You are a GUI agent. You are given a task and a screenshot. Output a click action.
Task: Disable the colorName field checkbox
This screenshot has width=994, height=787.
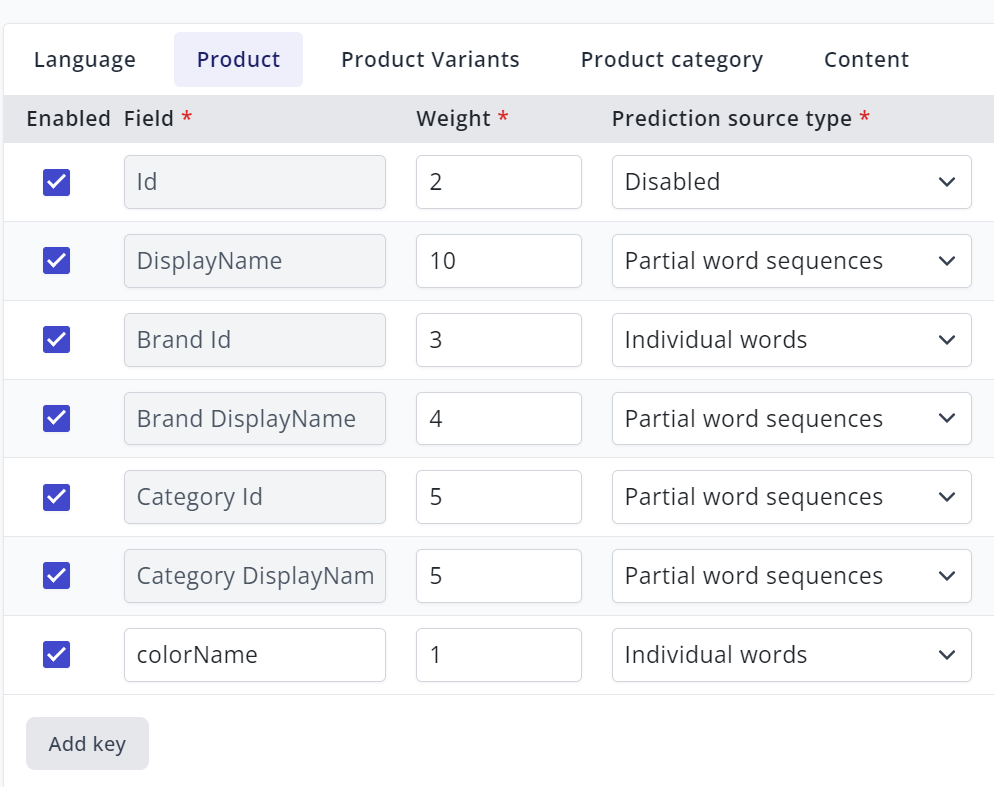[x=57, y=655]
